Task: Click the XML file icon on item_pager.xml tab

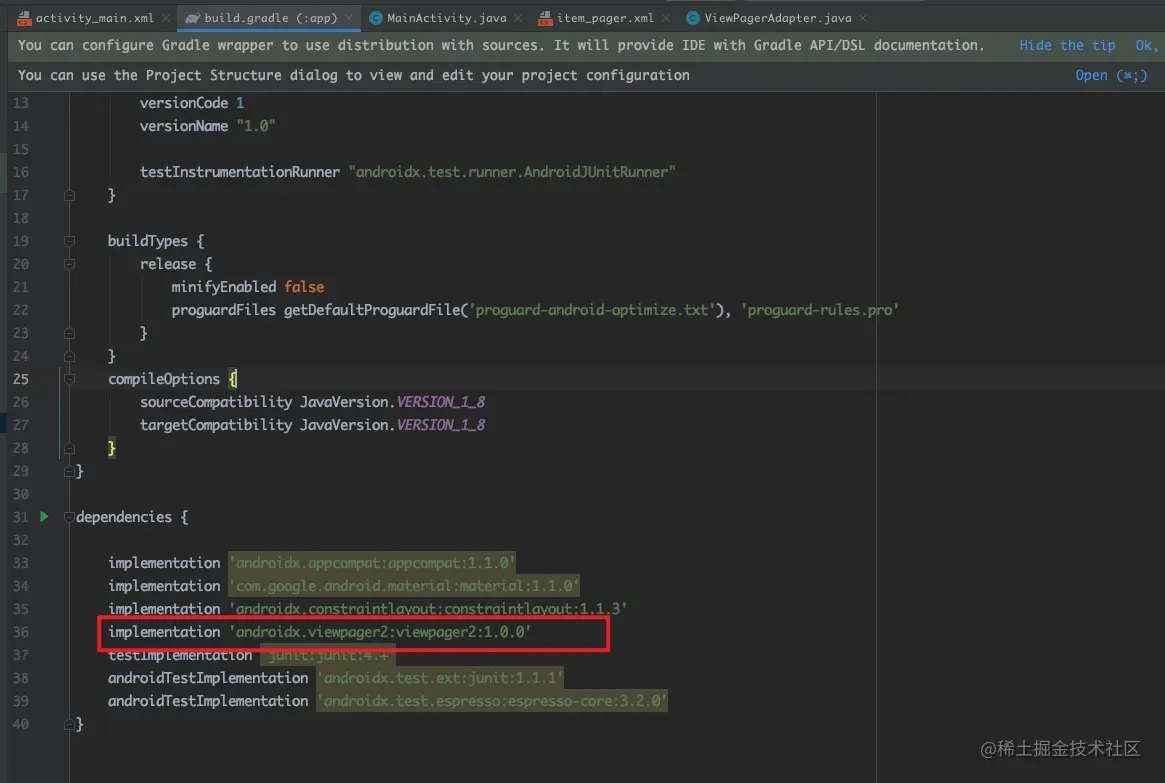Action: 545,18
